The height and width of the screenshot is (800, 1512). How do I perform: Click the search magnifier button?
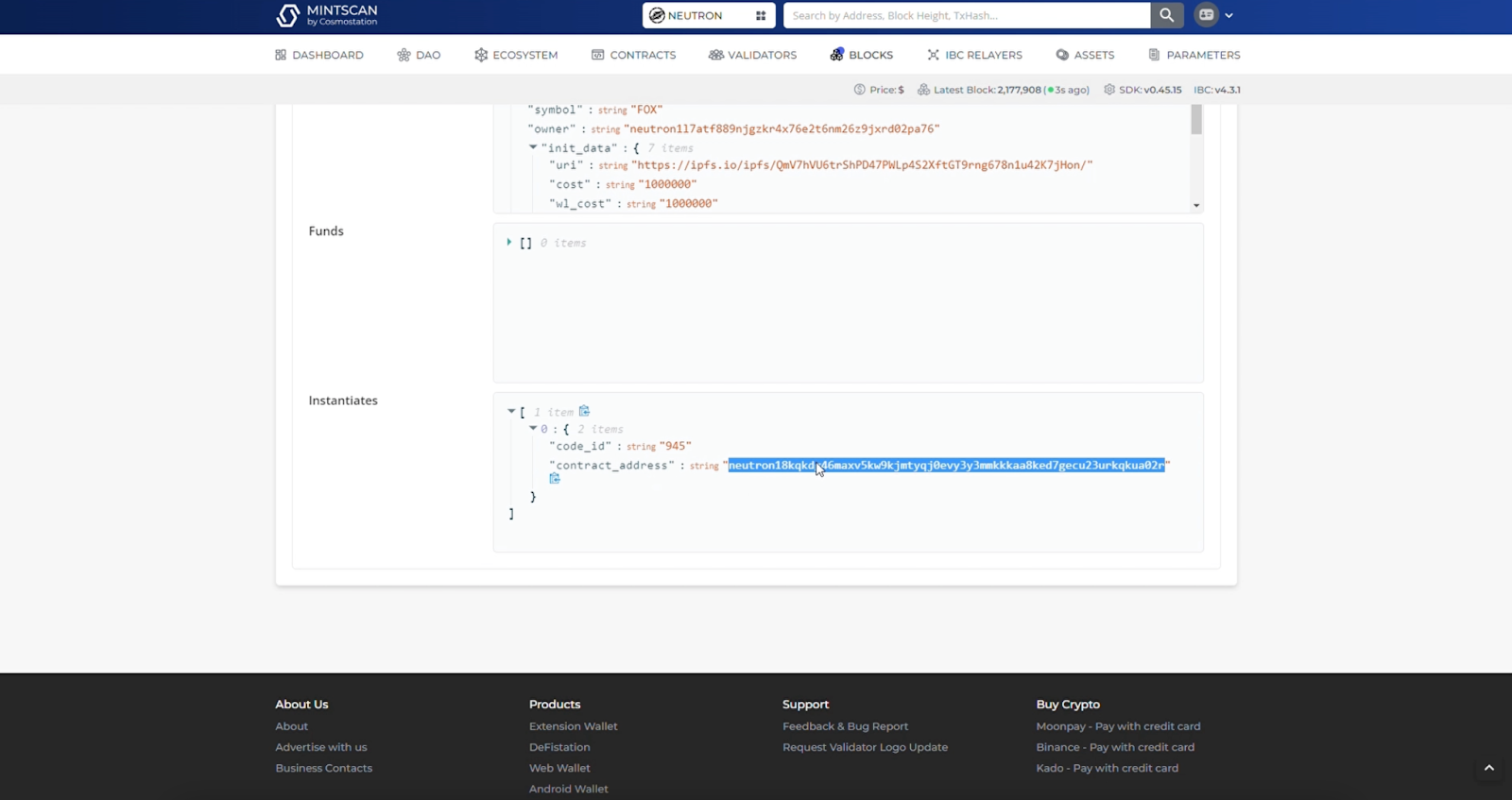pos(1166,15)
